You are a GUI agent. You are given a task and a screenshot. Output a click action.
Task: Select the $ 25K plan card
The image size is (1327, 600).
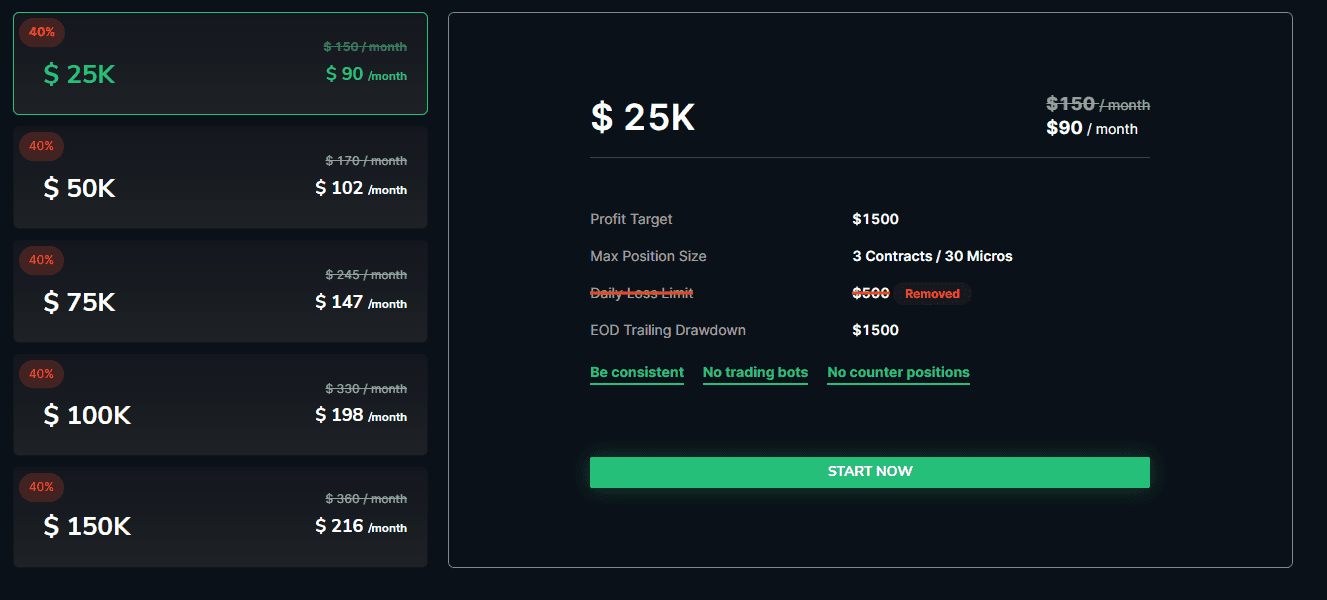tap(220, 64)
